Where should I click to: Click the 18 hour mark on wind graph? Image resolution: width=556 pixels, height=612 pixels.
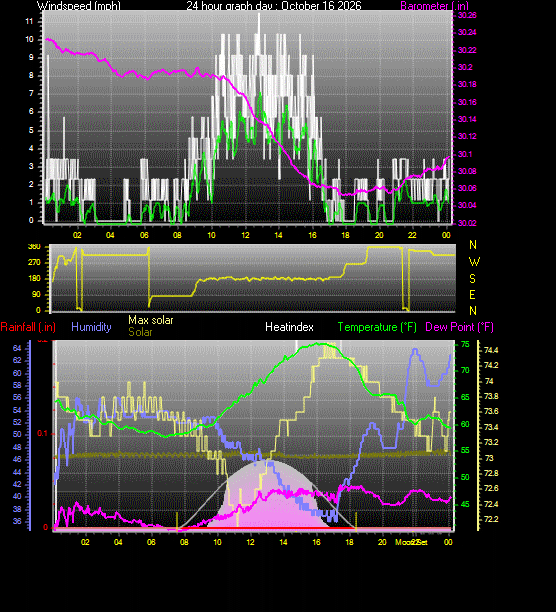tap(345, 235)
